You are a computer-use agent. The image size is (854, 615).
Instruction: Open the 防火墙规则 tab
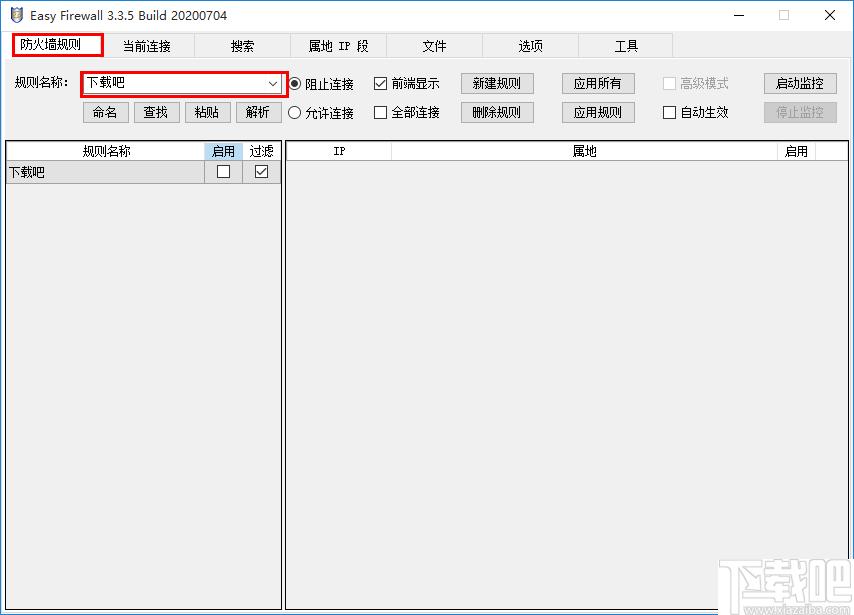click(x=58, y=45)
